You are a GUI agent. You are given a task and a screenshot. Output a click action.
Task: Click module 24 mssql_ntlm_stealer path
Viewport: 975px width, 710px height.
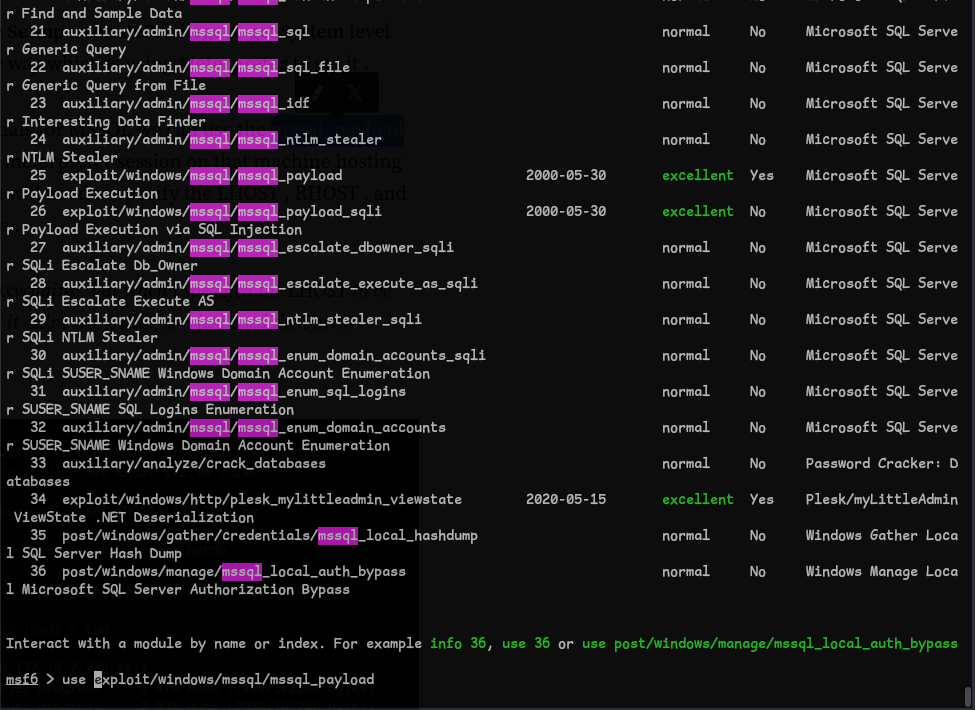221,140
